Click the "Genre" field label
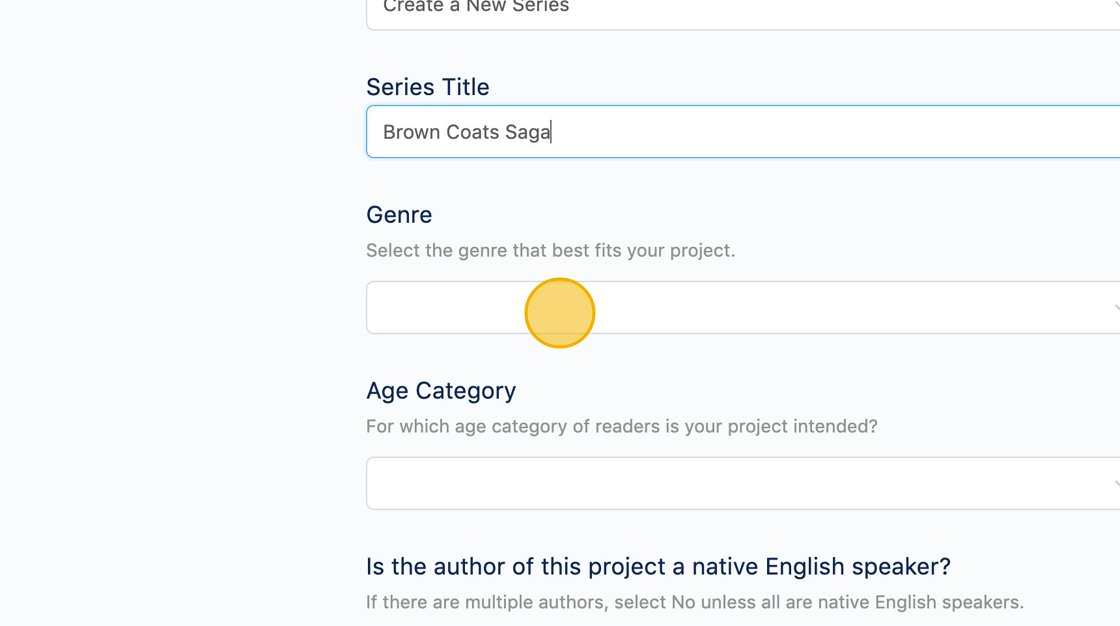Screen dimensions: 1120x626 tap(399, 215)
